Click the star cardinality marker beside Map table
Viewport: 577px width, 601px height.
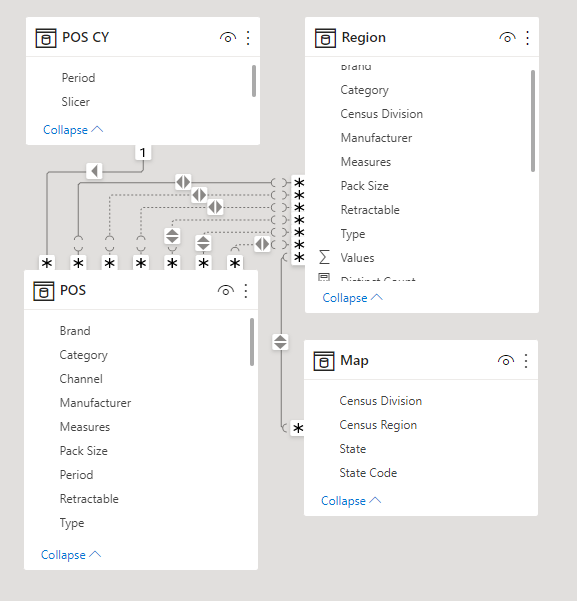point(298,428)
